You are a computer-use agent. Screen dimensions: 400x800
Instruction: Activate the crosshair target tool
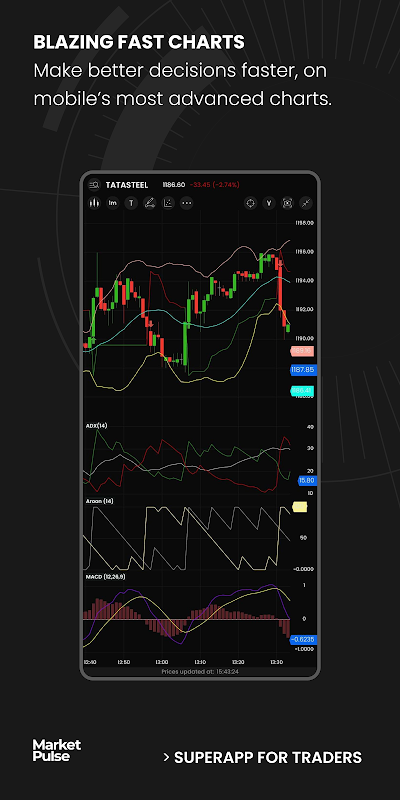click(x=250, y=203)
